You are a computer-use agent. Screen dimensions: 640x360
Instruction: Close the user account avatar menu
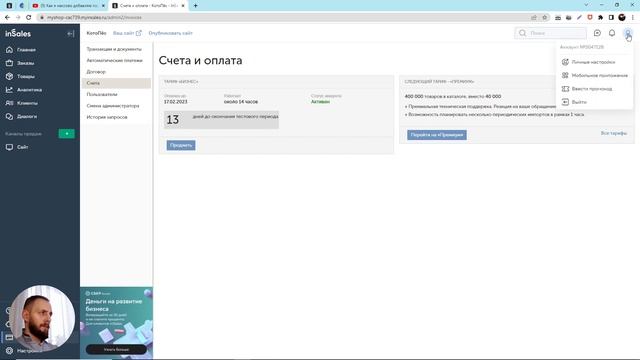click(x=628, y=33)
